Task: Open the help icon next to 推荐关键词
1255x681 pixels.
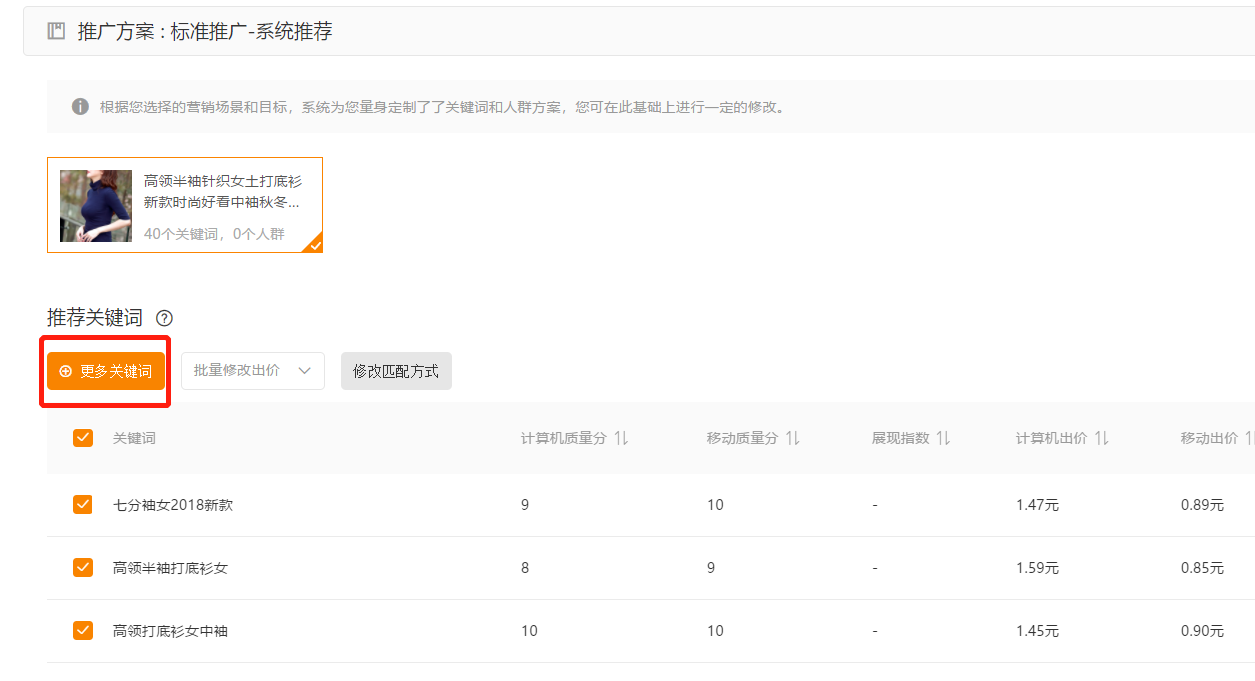Action: click(x=165, y=318)
